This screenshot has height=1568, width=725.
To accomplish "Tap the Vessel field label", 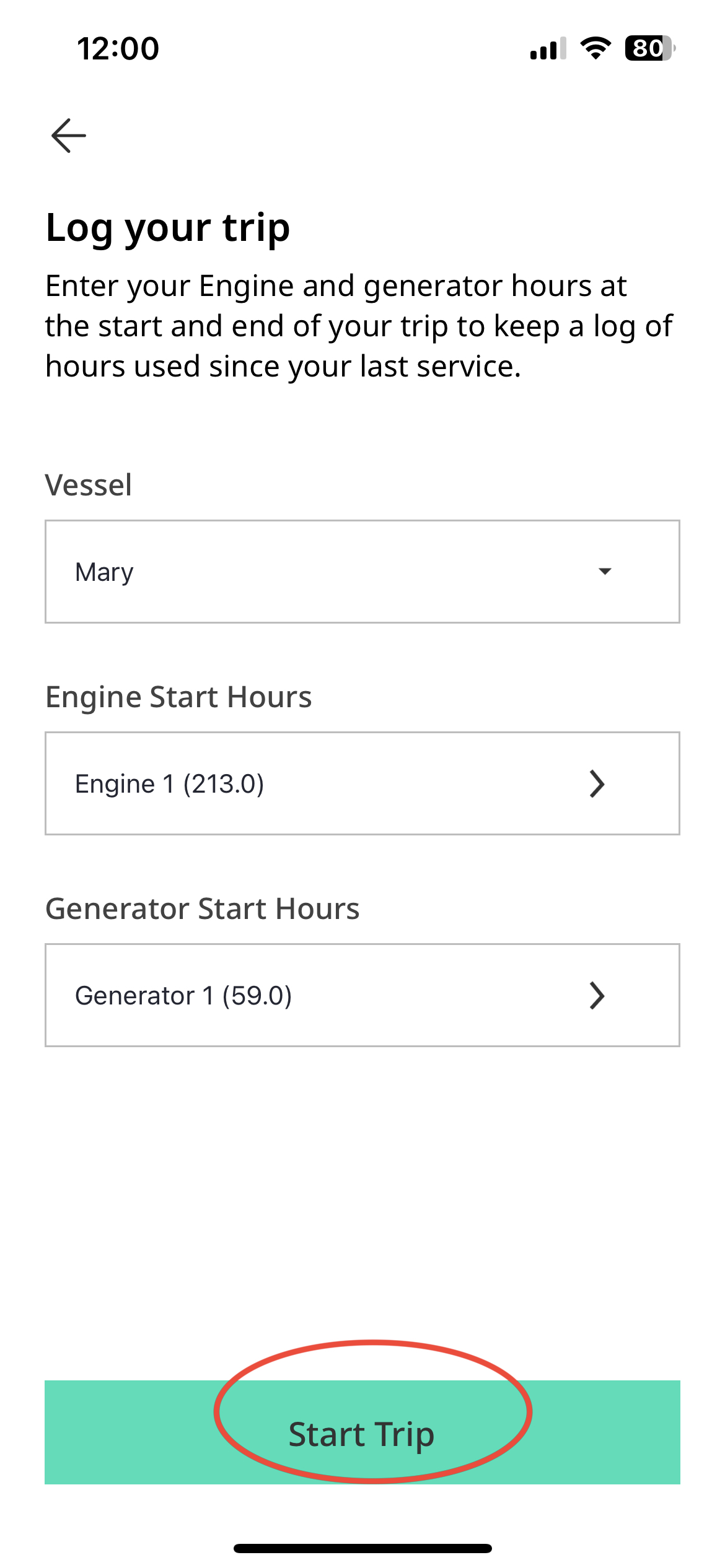I will 89,485.
